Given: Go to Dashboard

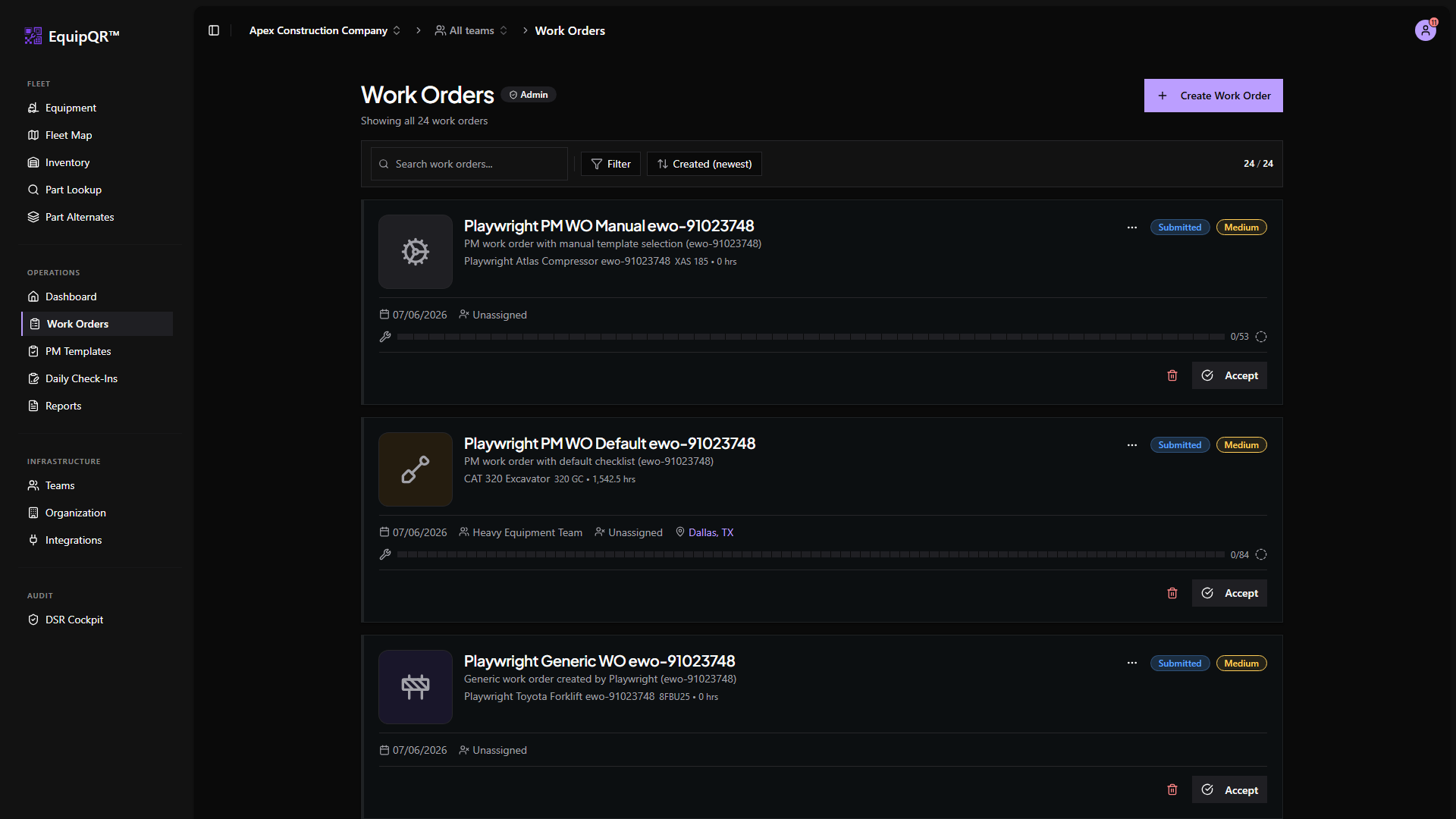Looking at the screenshot, I should (x=97, y=297).
